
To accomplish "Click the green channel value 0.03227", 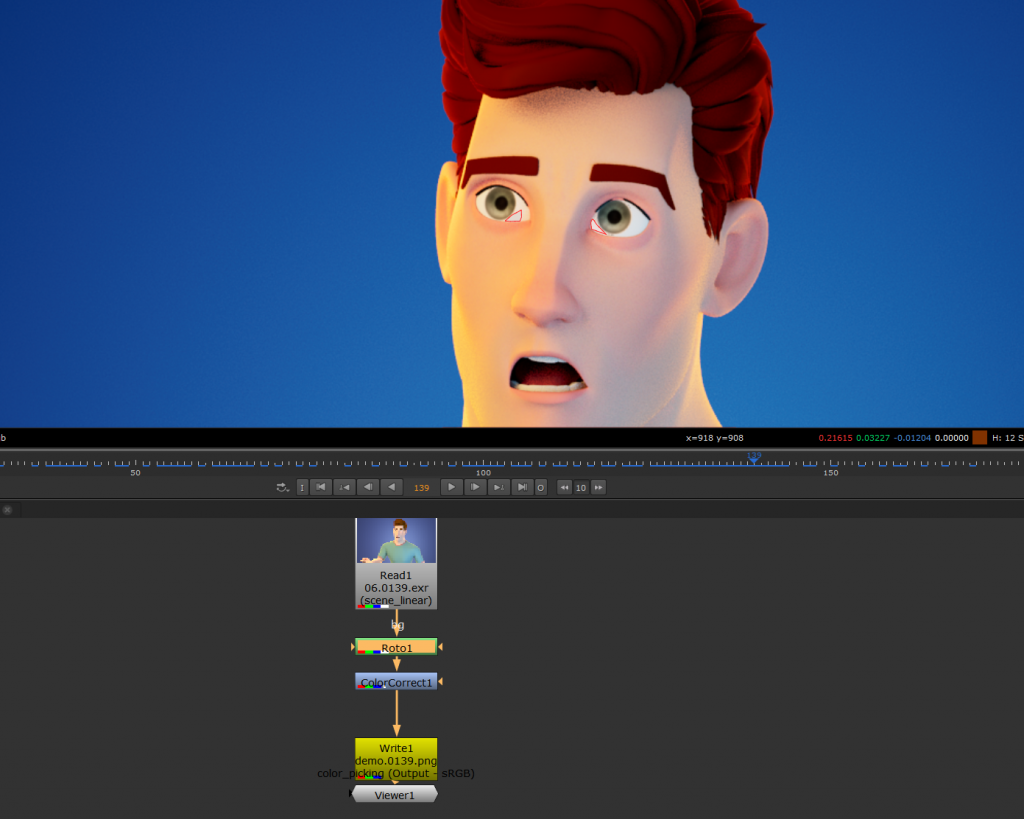I will pos(873,438).
